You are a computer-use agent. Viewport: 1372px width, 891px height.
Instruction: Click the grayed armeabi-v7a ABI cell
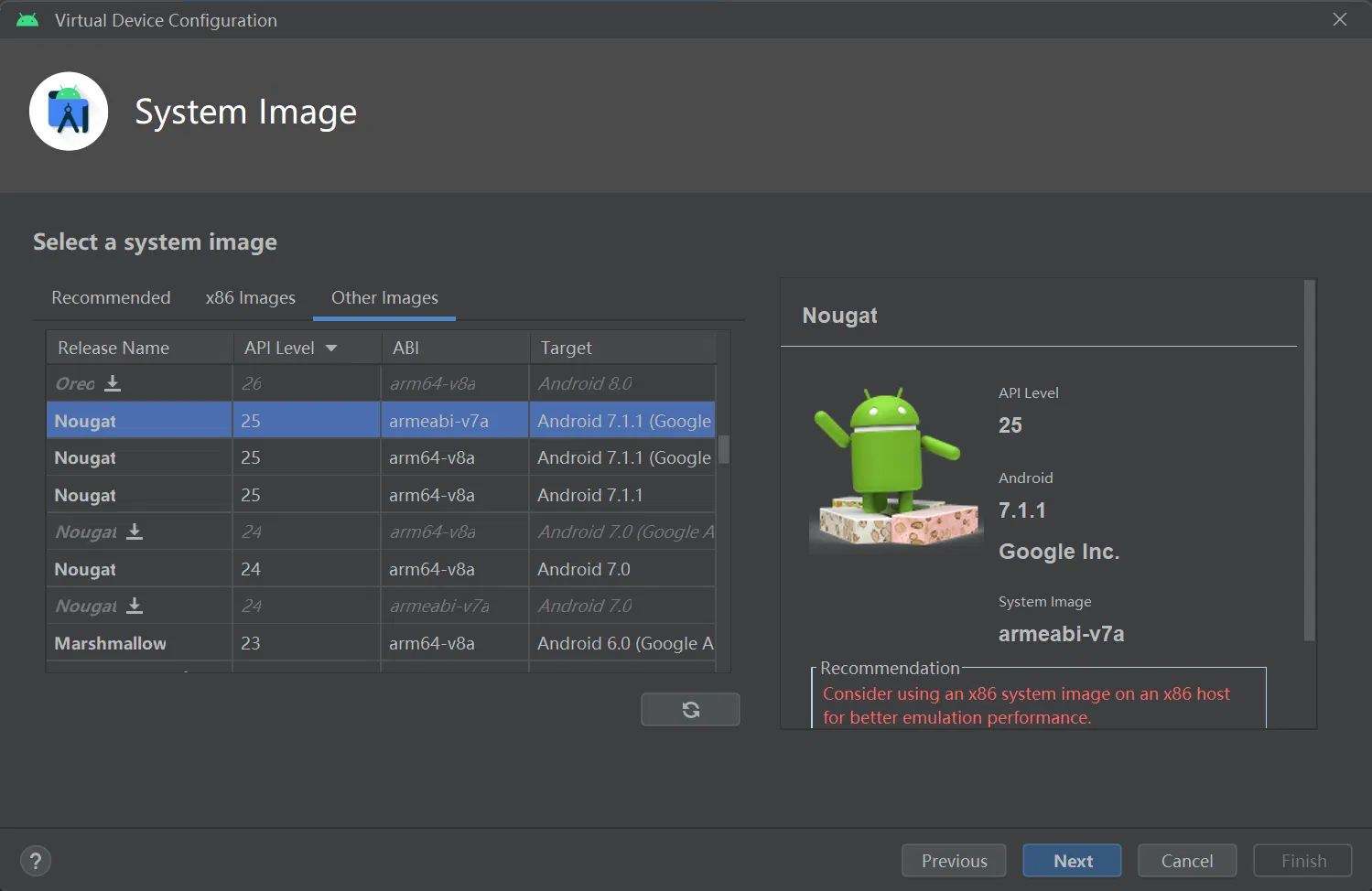tap(455, 606)
